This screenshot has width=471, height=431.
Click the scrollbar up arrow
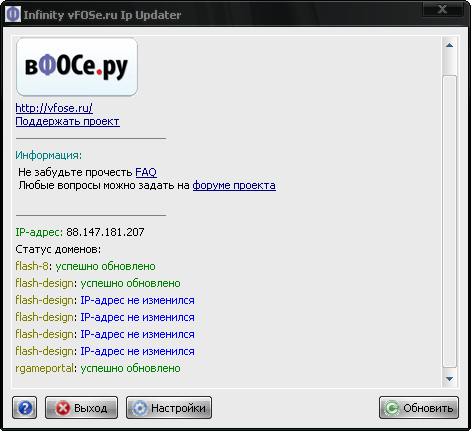[x=449, y=45]
